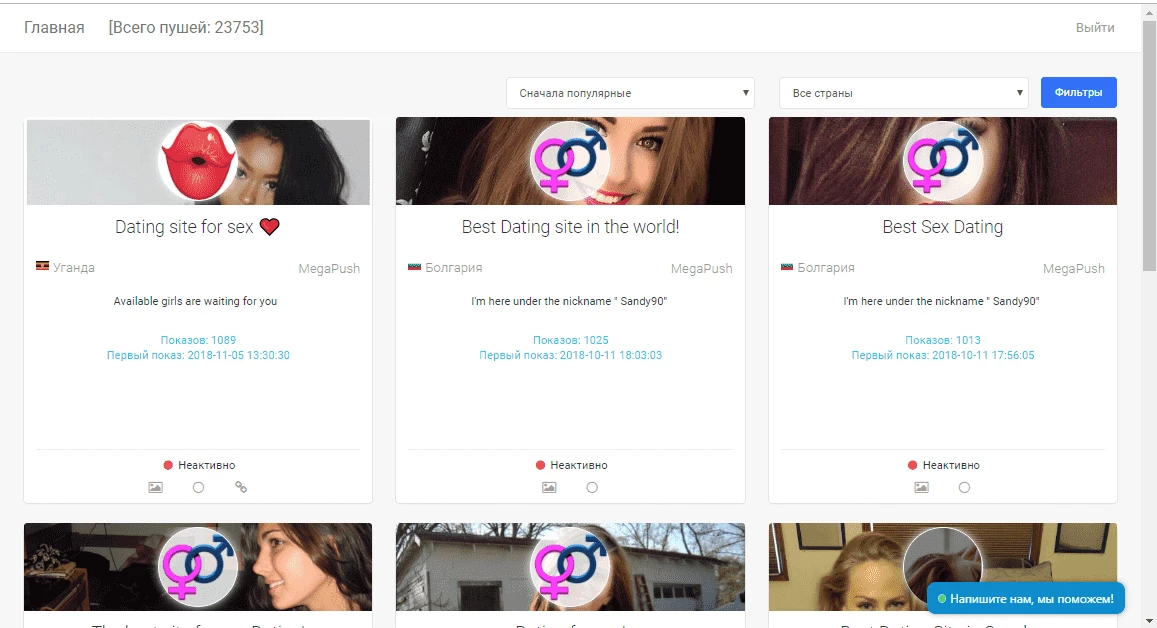
Task: Click the scrollbar down arrow
Action: pyautogui.click(x=1149, y=621)
